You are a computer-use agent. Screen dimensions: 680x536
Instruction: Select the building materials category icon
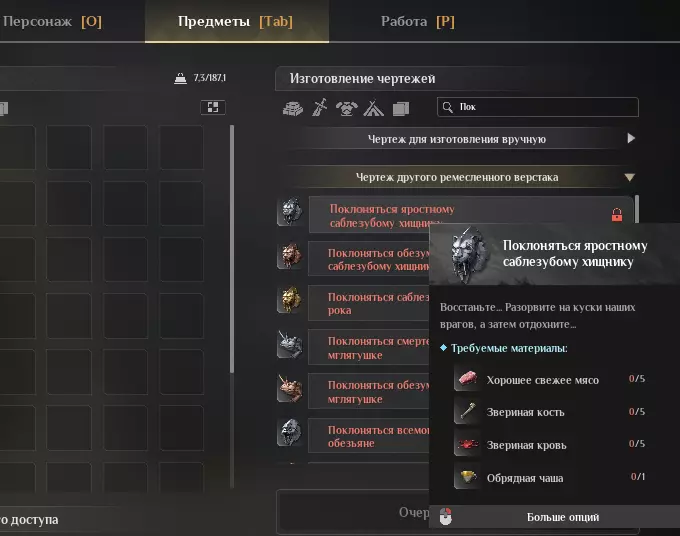[293, 108]
